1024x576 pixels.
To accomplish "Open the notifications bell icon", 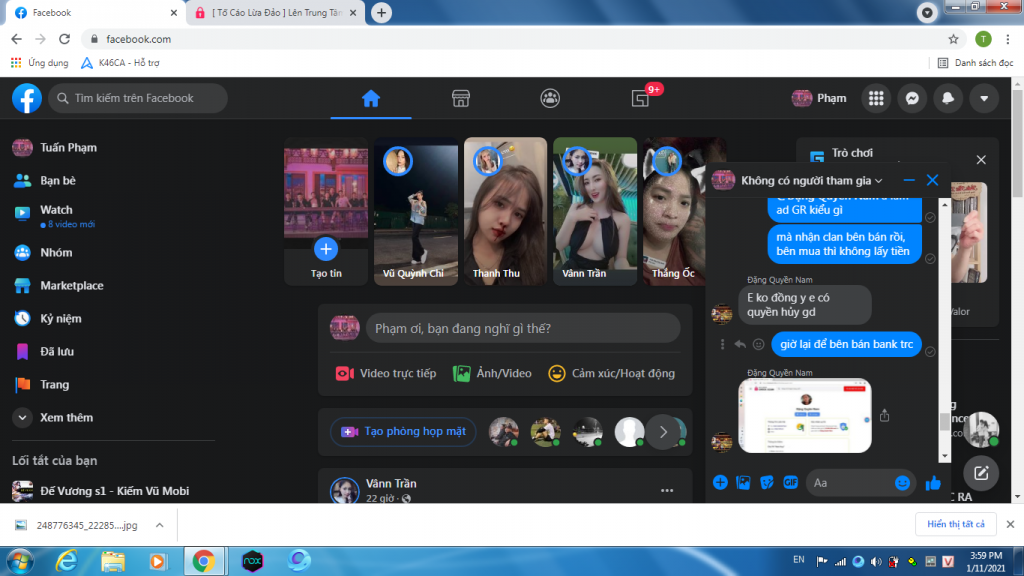I will coord(948,98).
